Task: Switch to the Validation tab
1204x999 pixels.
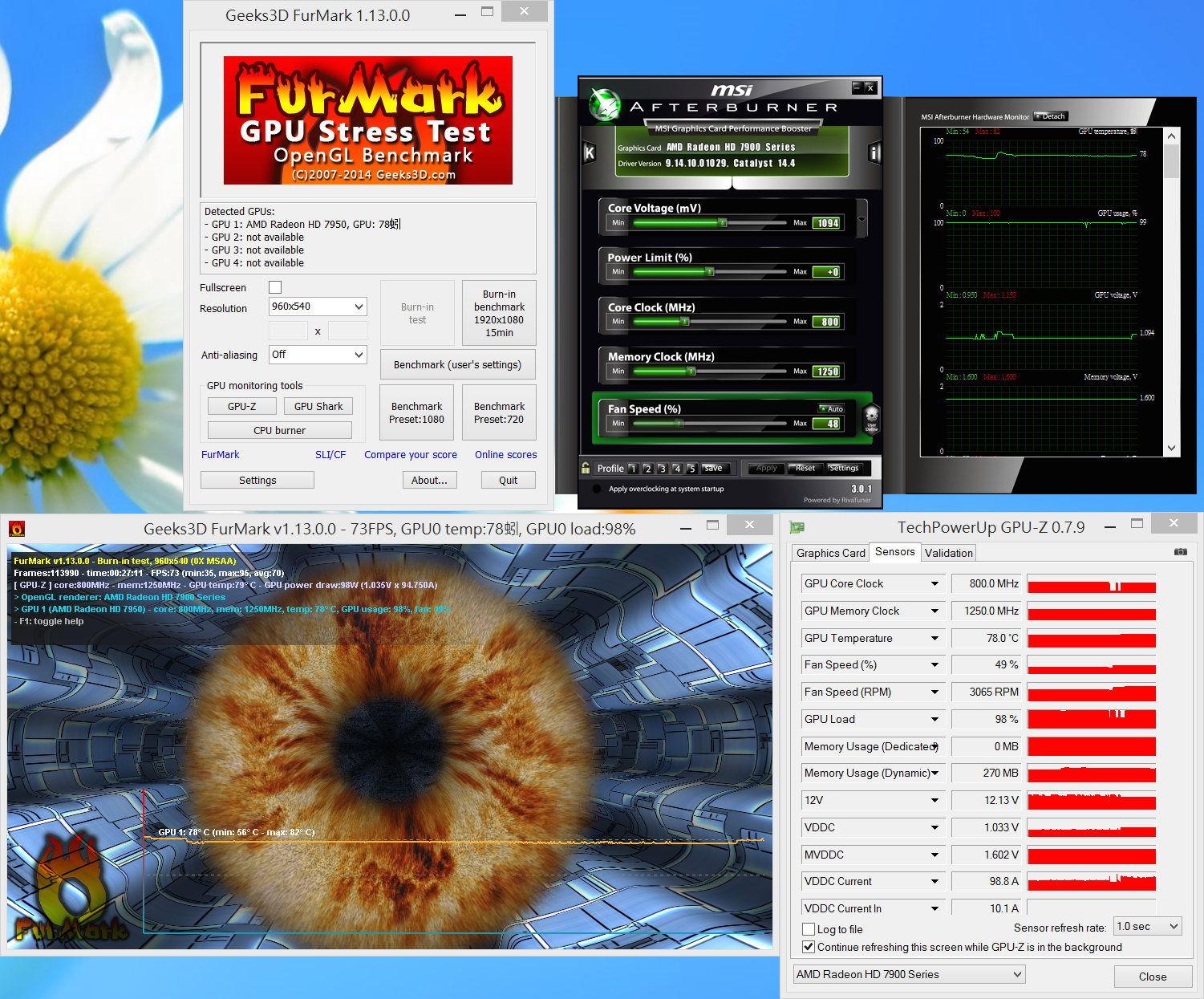Action: coord(948,553)
